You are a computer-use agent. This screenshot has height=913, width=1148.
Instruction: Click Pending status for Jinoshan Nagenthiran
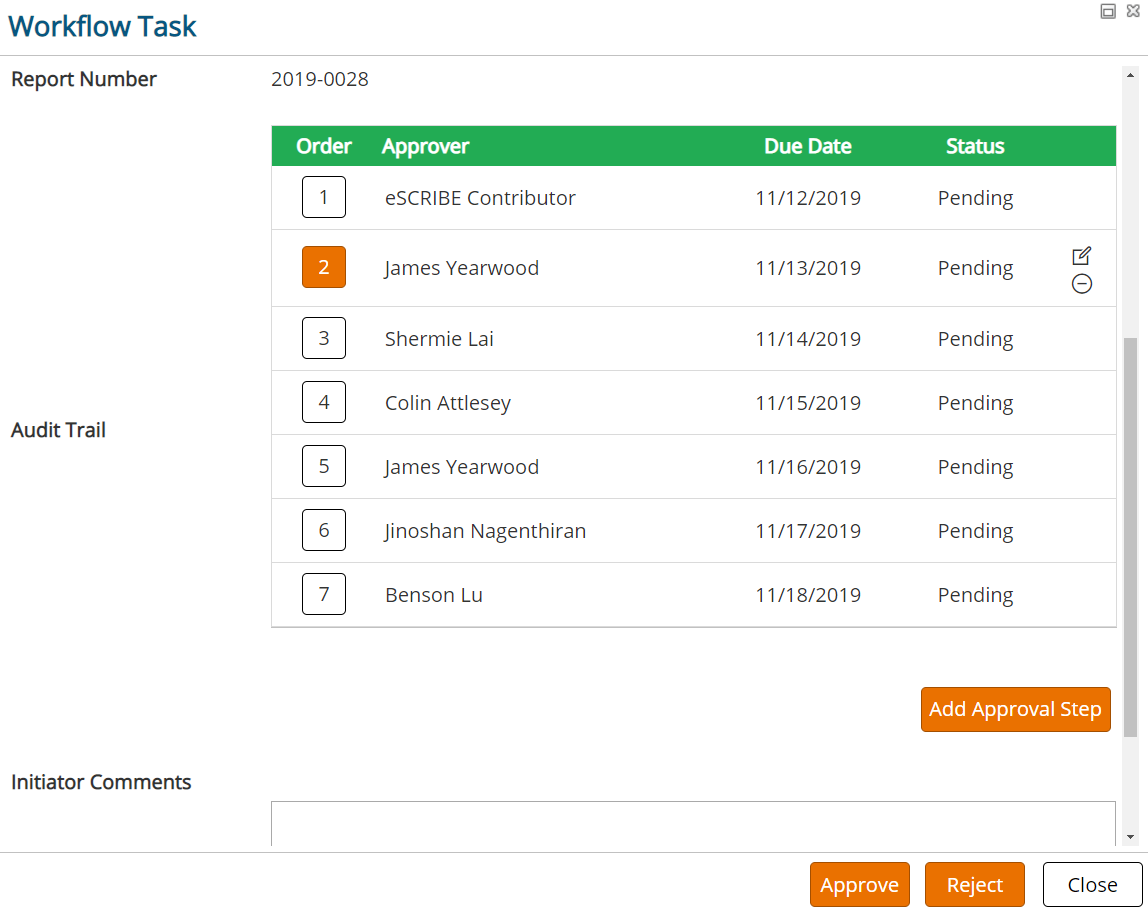[975, 532]
